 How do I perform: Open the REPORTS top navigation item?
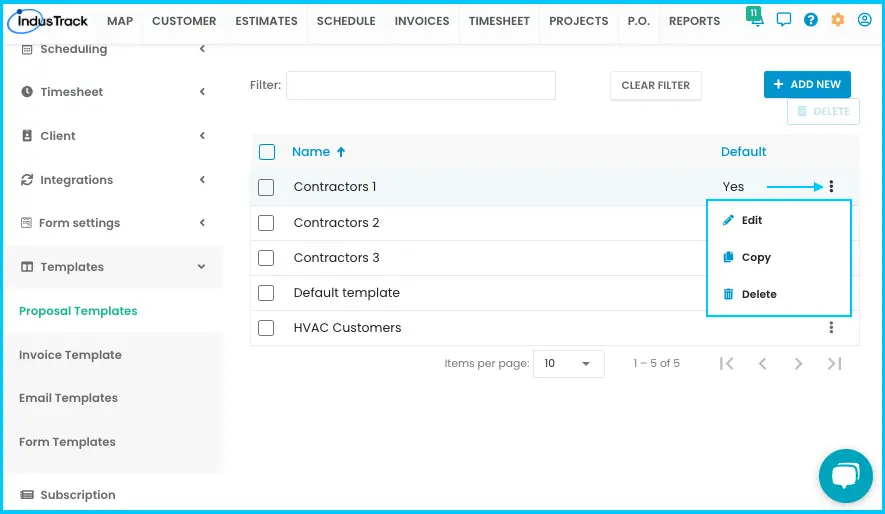[x=694, y=21]
